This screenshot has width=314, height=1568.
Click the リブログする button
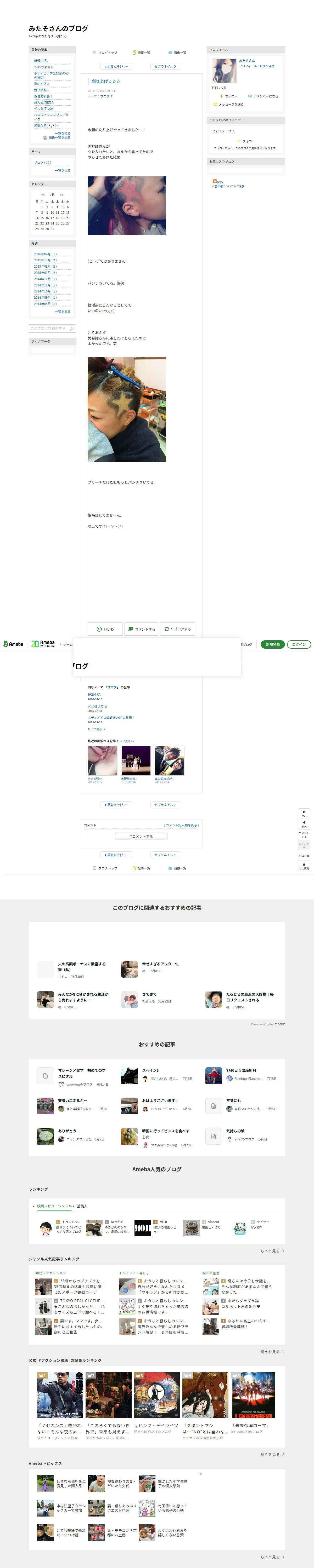pos(177,629)
